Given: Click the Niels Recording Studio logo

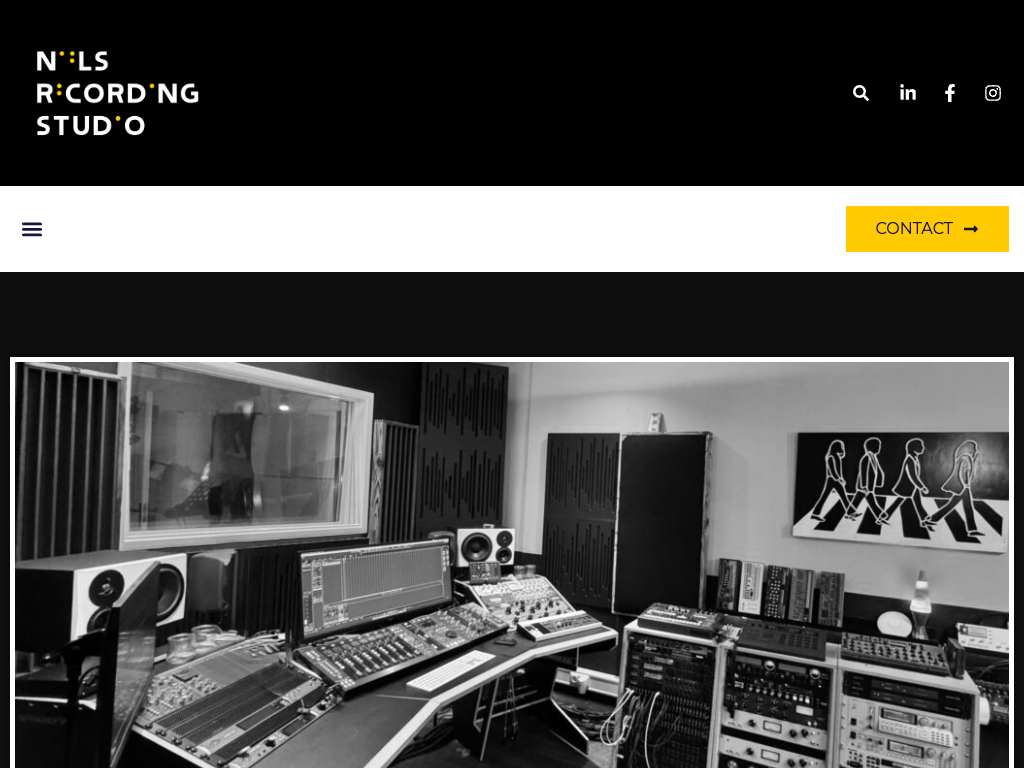Looking at the screenshot, I should tap(118, 93).
